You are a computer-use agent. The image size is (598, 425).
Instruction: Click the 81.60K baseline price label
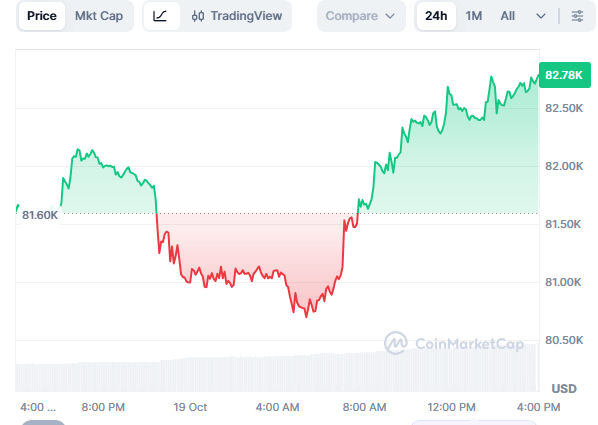coord(40,215)
